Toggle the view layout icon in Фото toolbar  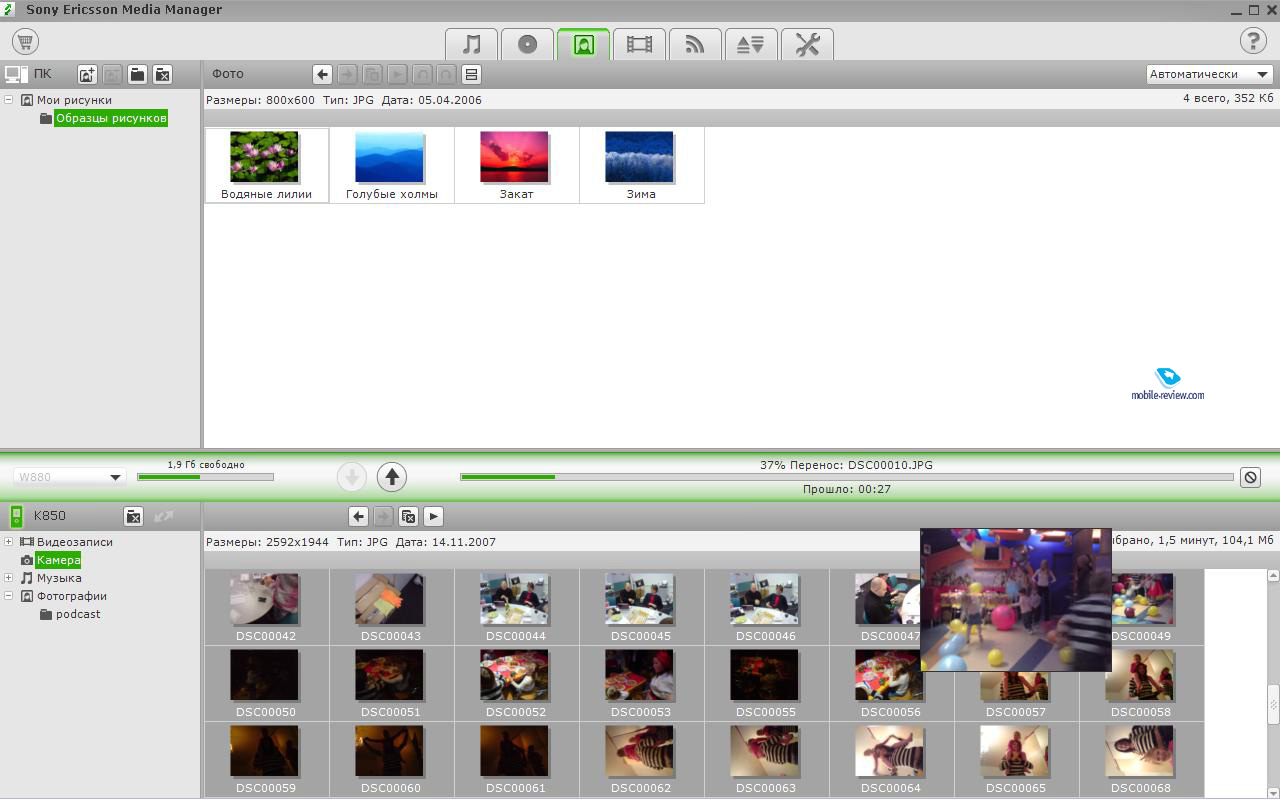[472, 74]
